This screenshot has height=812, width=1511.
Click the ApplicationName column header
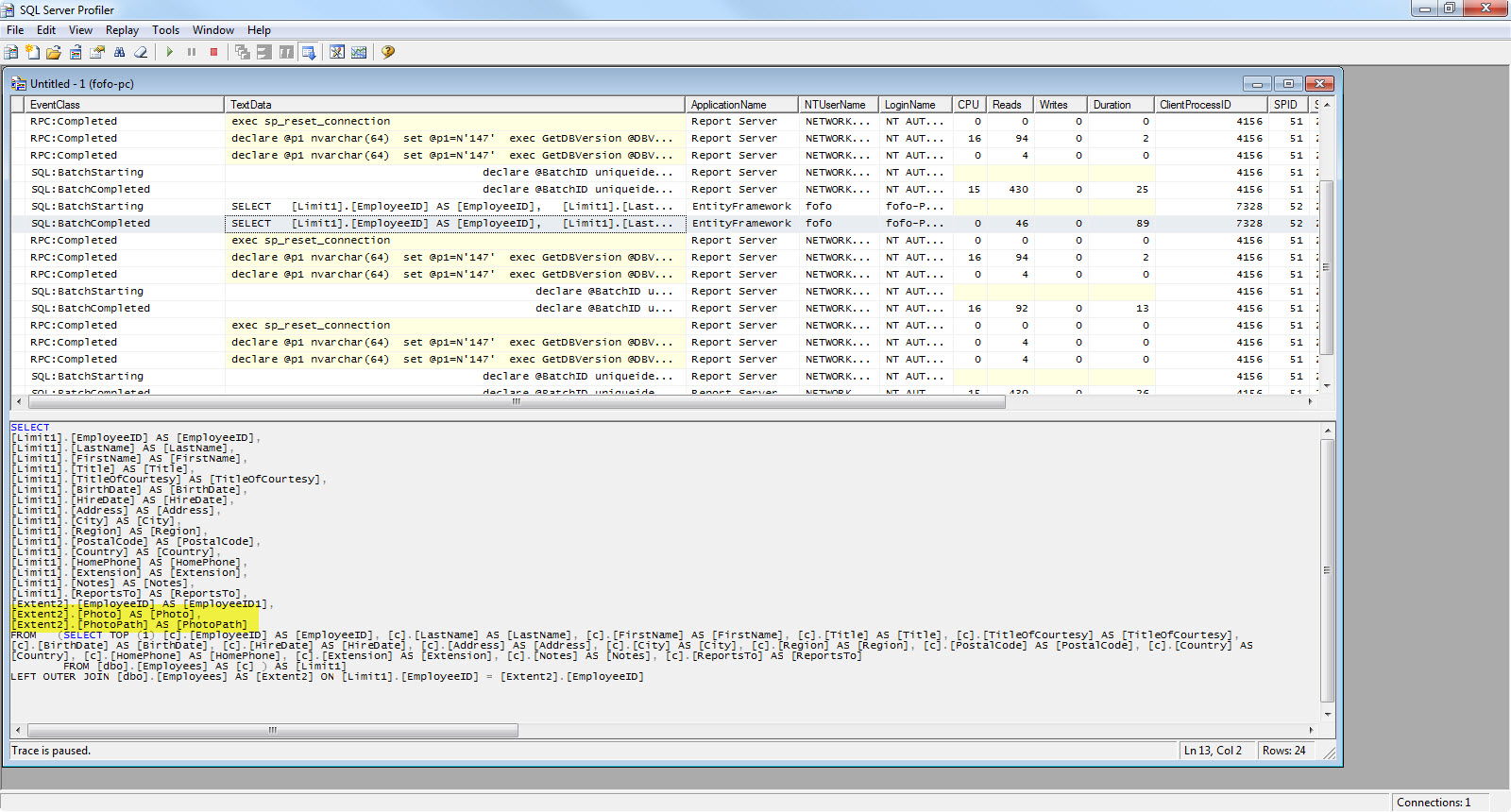[x=742, y=105]
